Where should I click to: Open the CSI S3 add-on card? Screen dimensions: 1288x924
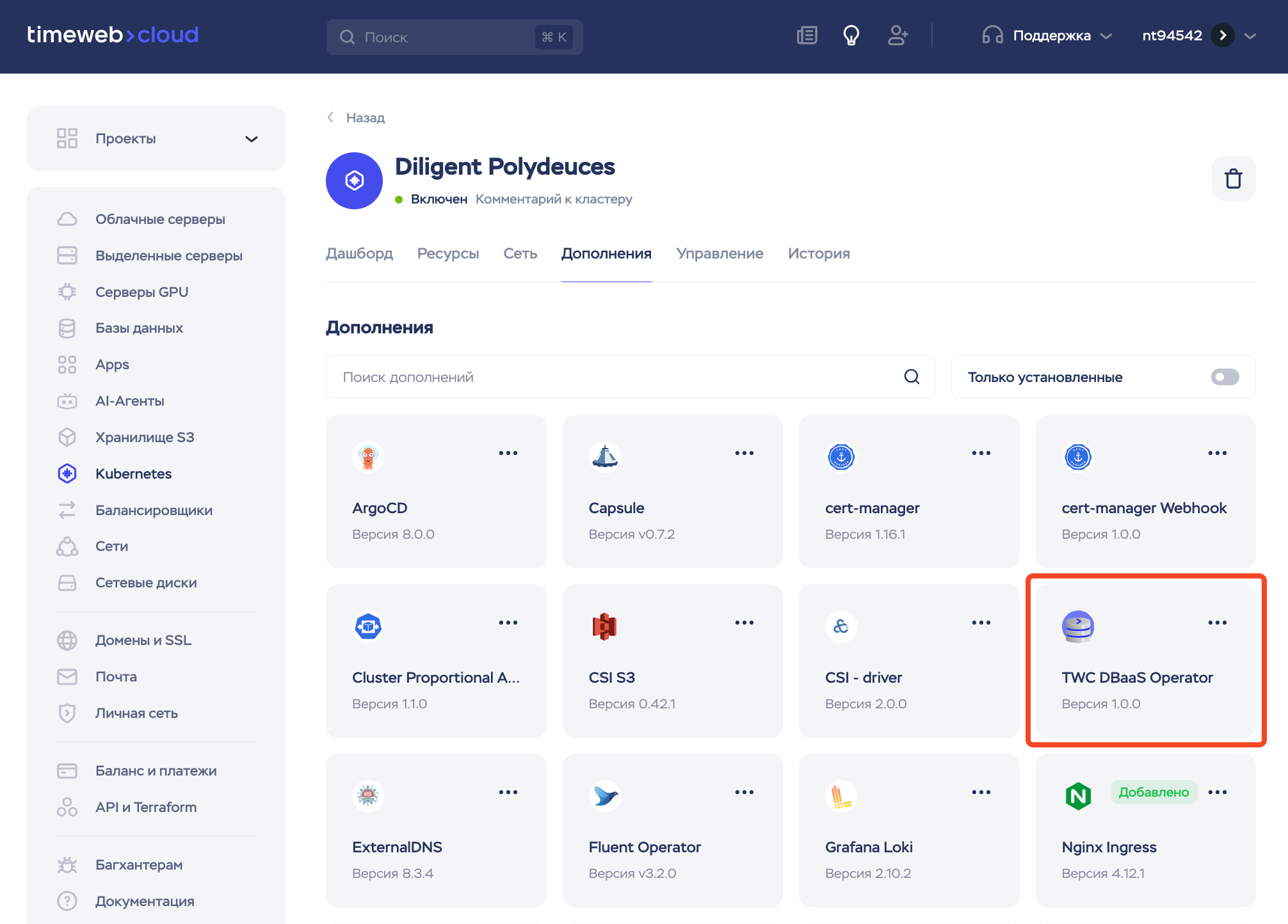(x=672, y=661)
